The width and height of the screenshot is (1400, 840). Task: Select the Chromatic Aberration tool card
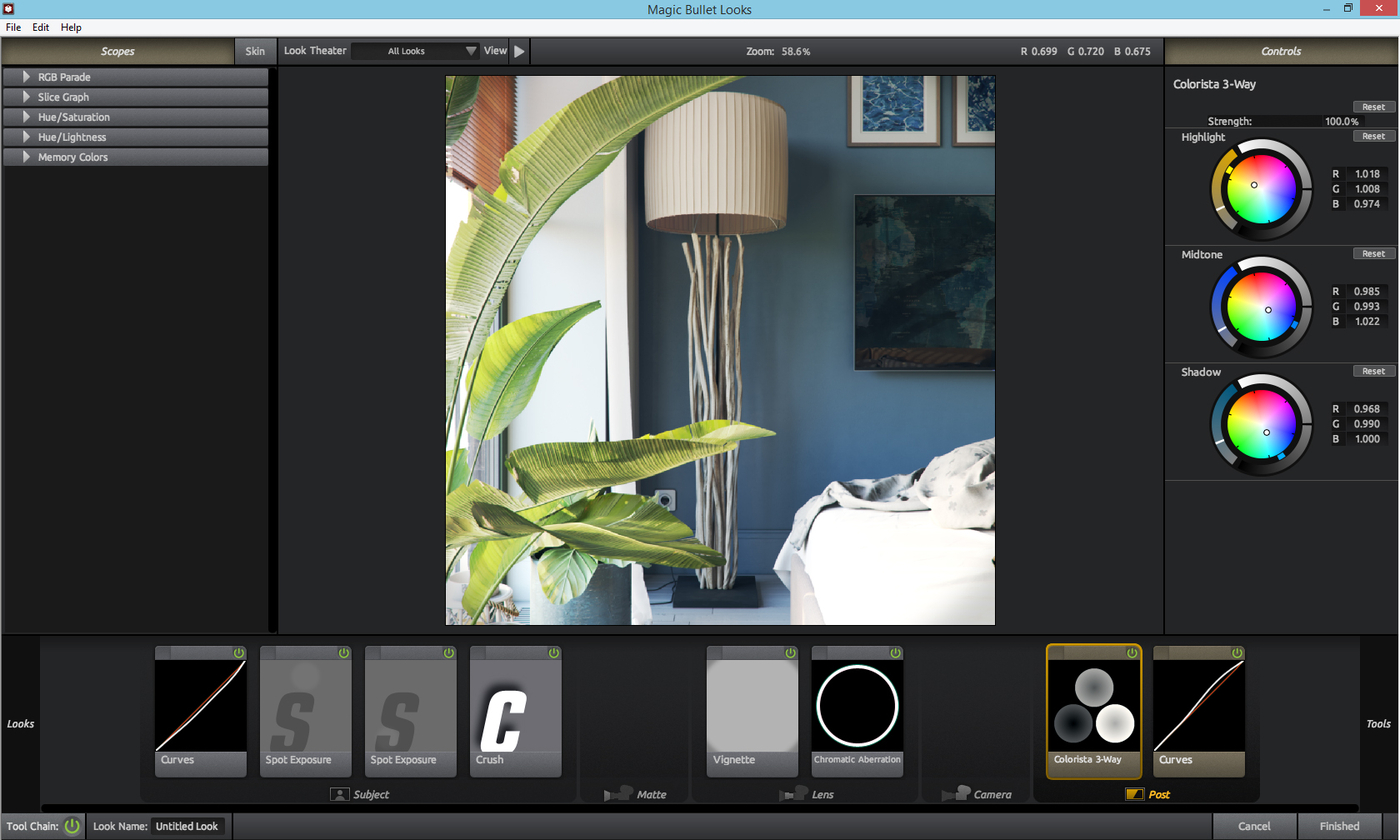click(x=857, y=711)
